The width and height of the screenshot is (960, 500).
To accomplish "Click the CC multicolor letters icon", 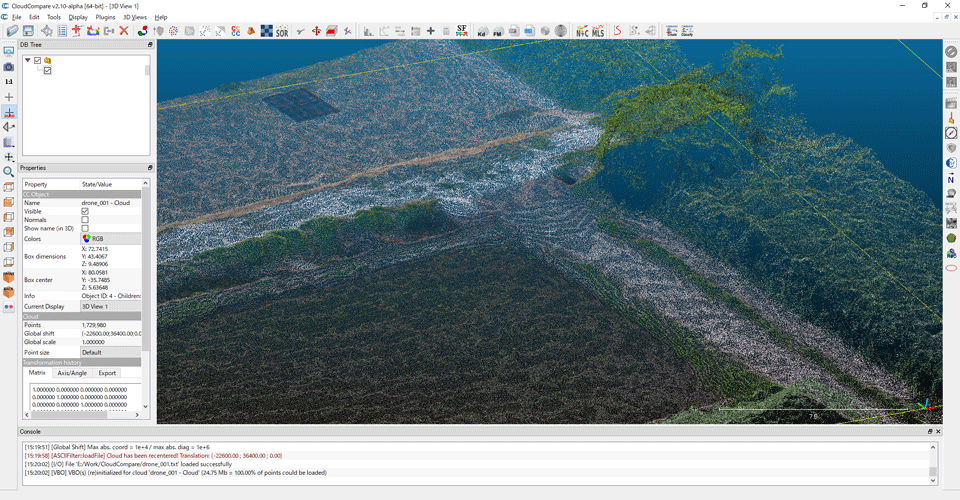I will (x=235, y=31).
